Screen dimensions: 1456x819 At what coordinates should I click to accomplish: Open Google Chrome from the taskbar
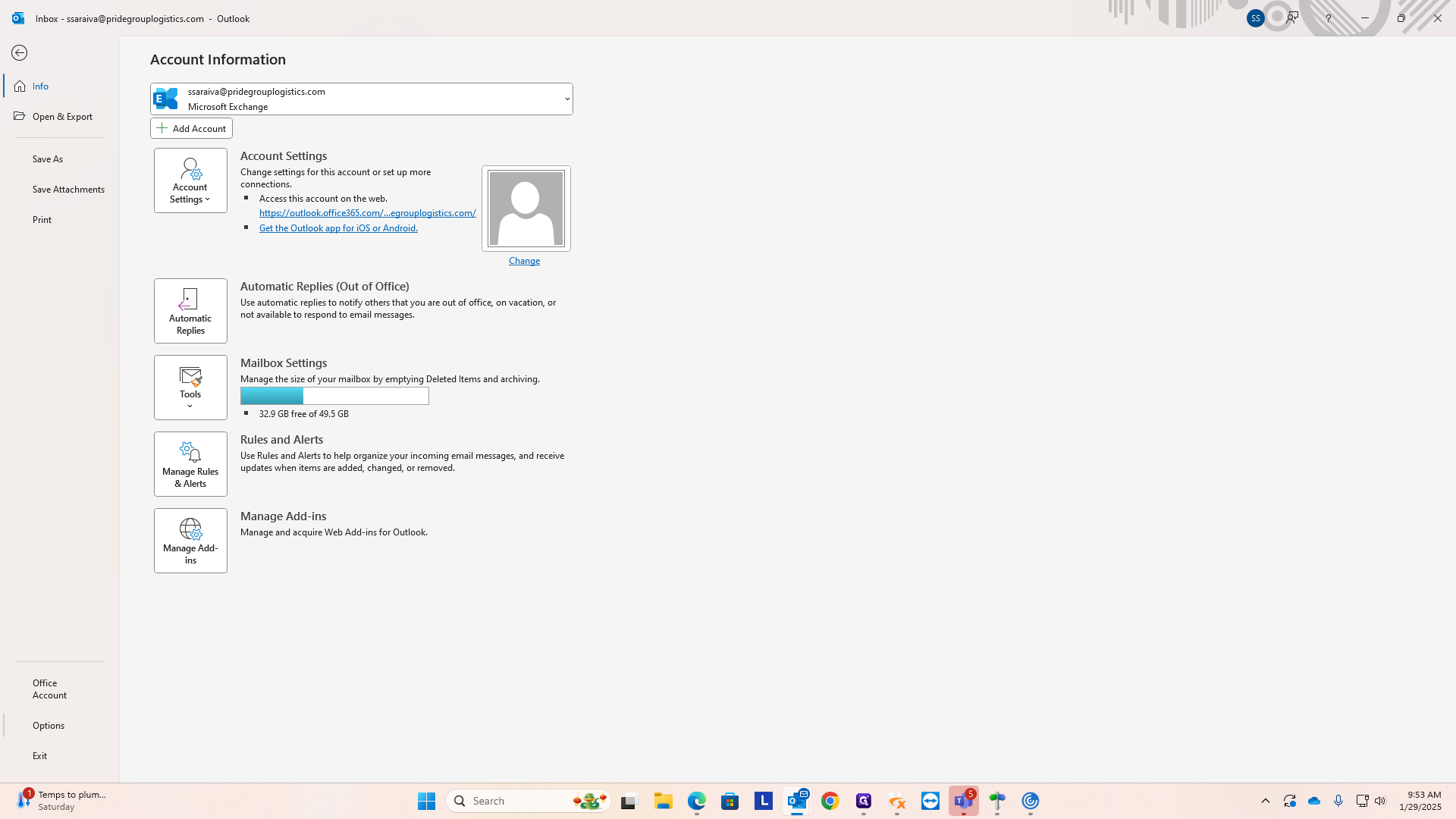[830, 801]
